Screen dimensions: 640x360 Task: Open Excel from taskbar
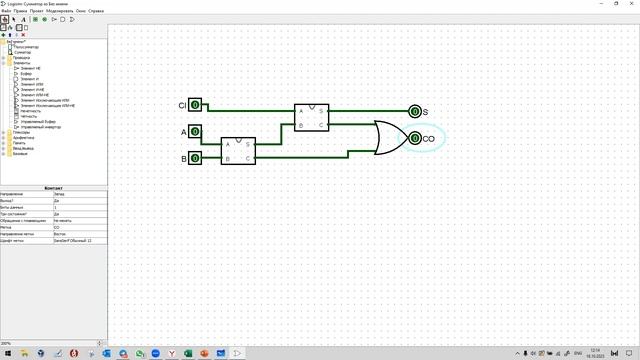(188, 353)
